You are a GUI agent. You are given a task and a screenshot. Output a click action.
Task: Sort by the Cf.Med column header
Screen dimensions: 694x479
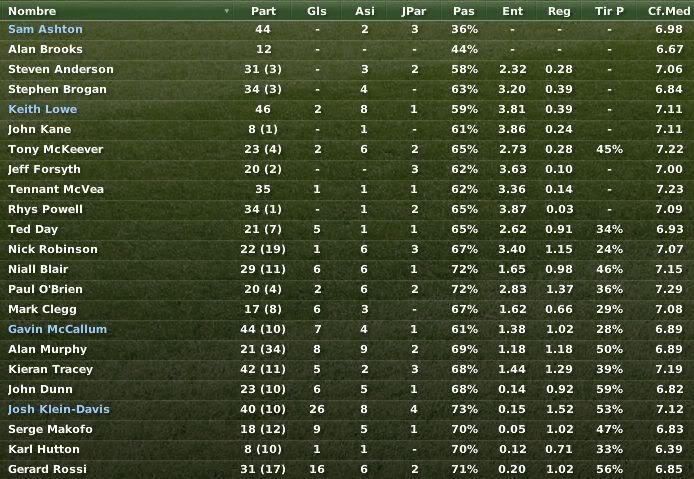[668, 11]
